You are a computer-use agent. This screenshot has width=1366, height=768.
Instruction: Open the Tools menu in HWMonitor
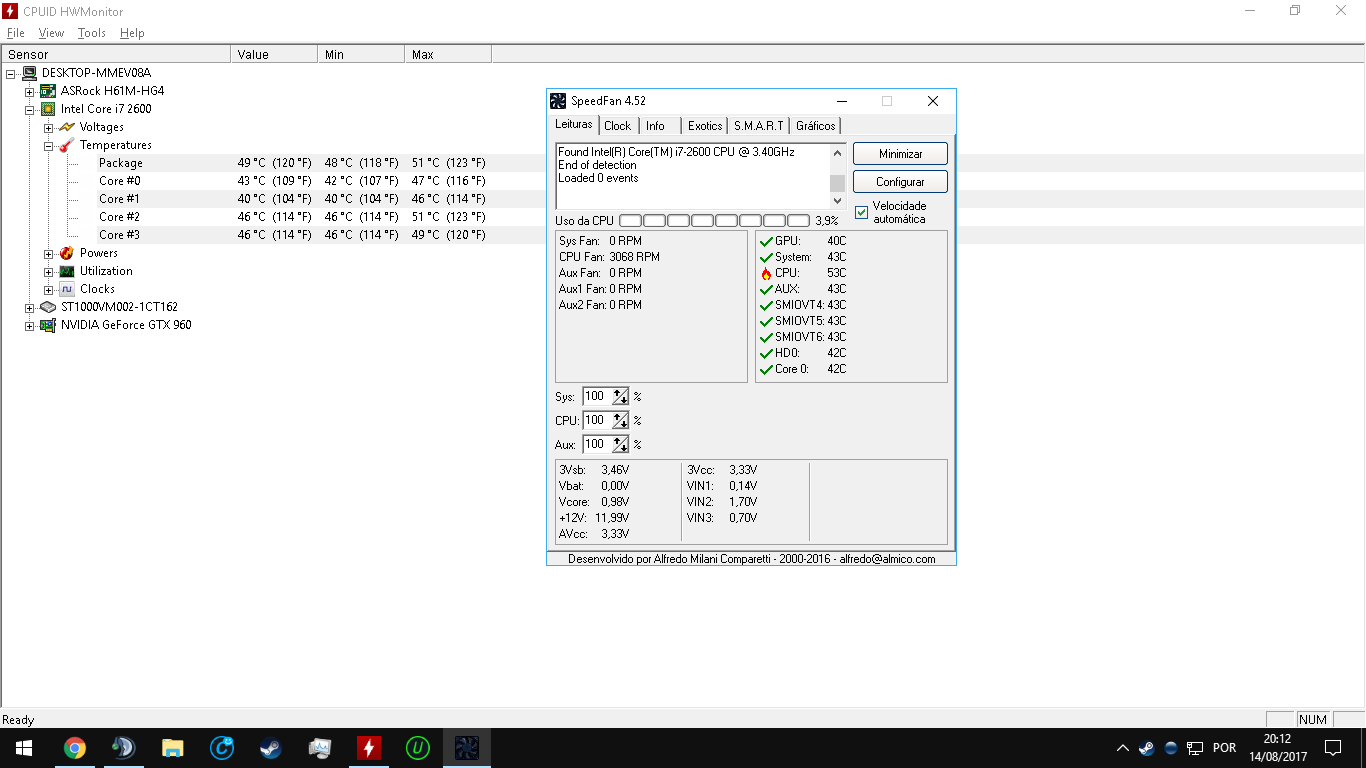(92, 33)
